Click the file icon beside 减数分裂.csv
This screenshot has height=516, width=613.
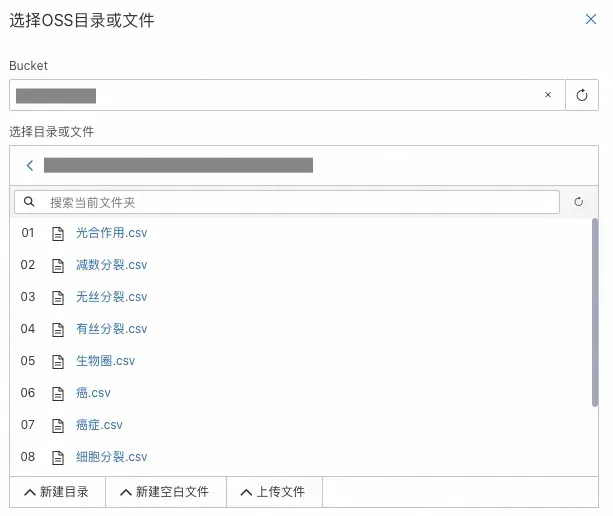point(58,265)
